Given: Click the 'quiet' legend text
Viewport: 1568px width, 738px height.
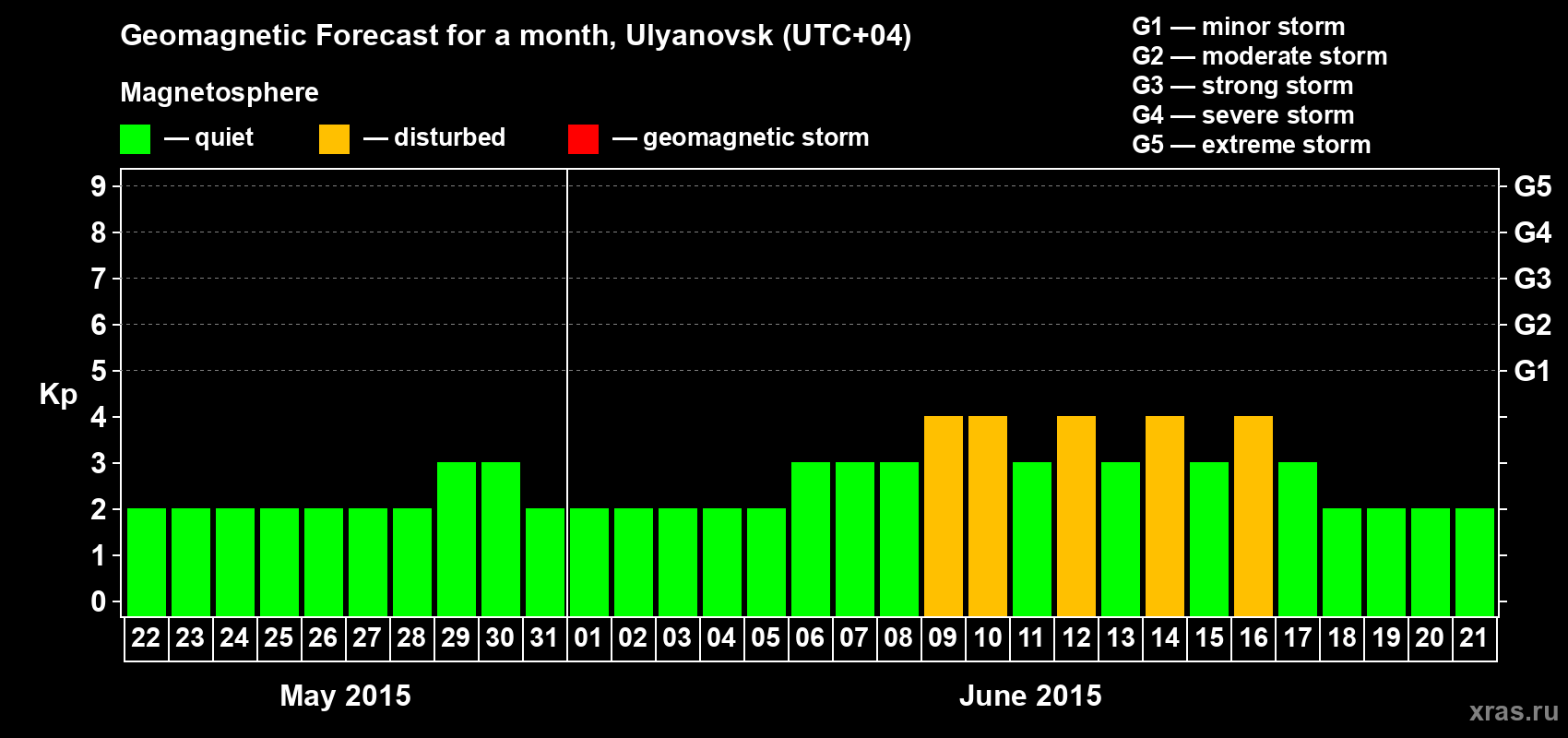Looking at the screenshot, I should pyautogui.click(x=224, y=137).
